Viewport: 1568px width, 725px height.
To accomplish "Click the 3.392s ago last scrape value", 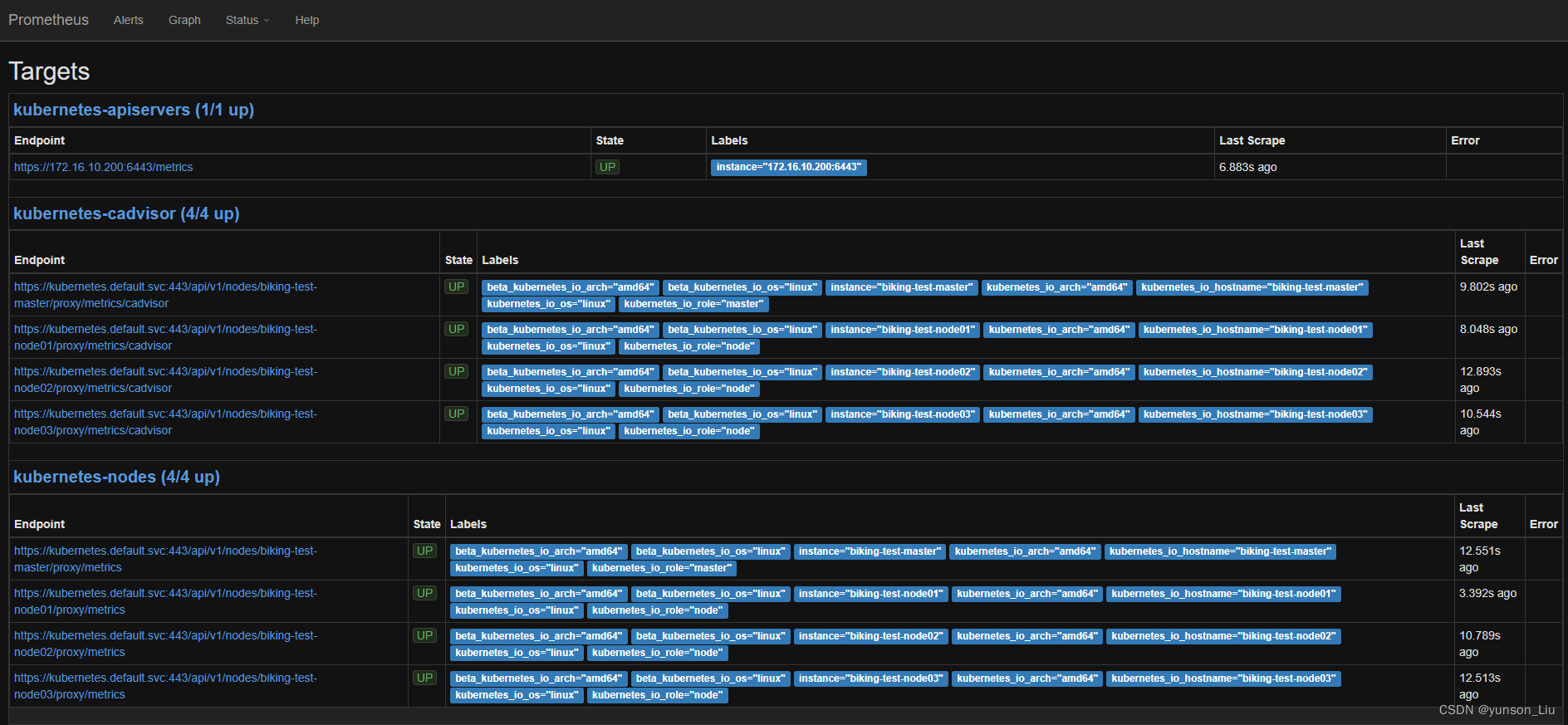I will (1487, 593).
